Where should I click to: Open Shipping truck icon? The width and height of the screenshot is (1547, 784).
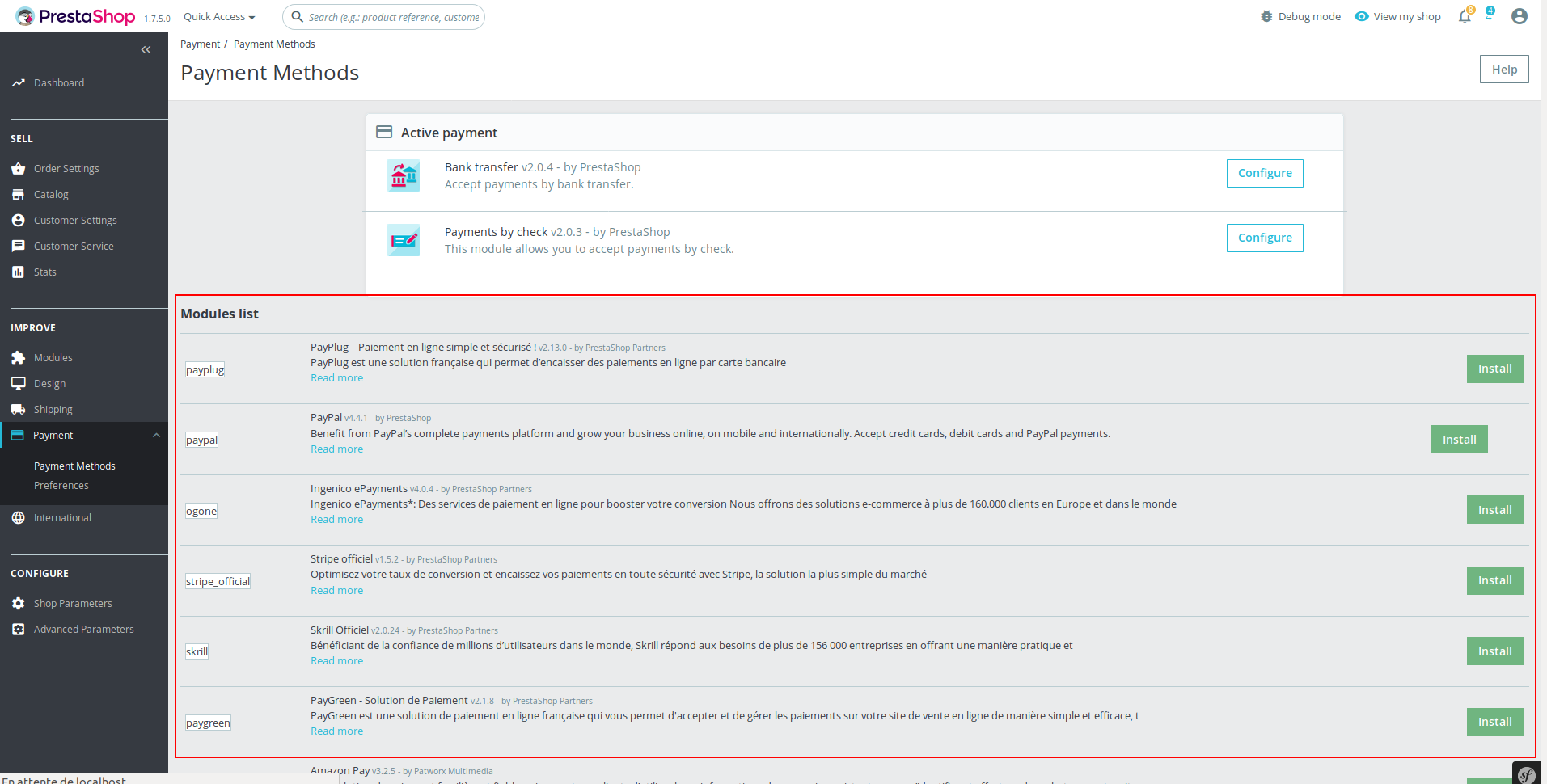coord(18,410)
